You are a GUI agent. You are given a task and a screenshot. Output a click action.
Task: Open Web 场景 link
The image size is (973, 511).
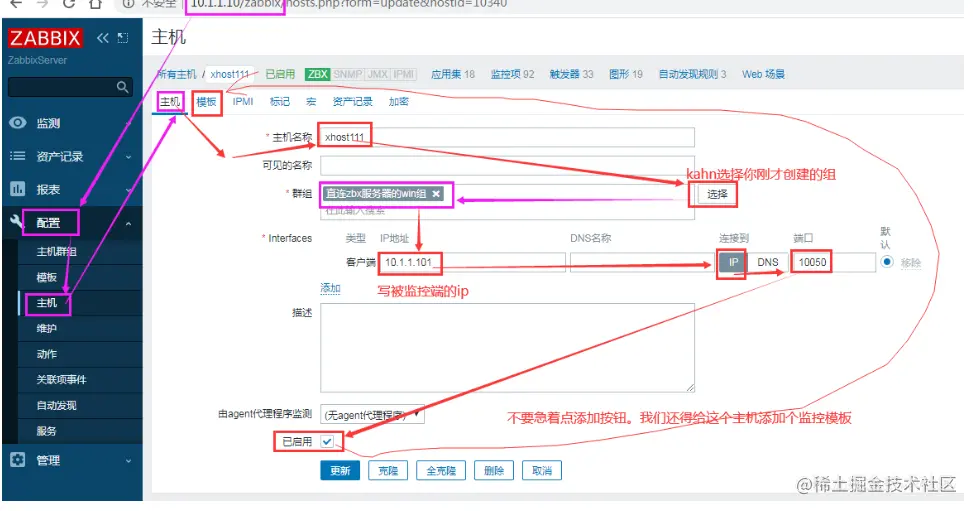tap(763, 74)
